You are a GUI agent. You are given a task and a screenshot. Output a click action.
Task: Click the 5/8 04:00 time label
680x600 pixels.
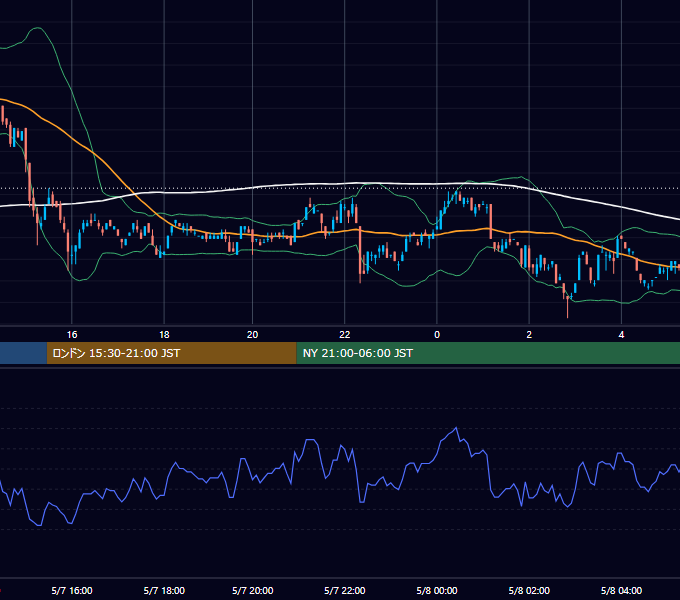(x=621, y=590)
